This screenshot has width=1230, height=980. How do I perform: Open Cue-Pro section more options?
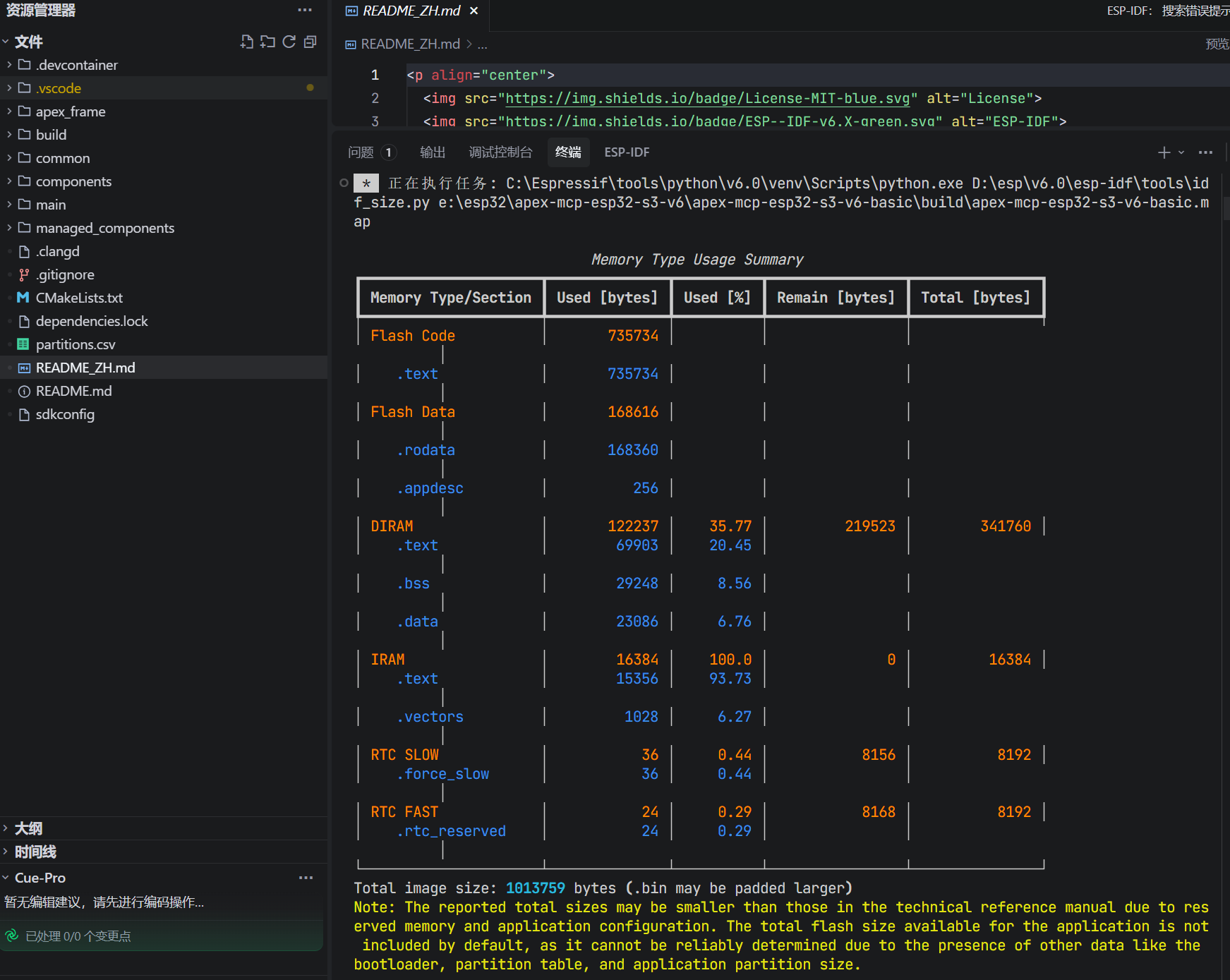point(306,878)
